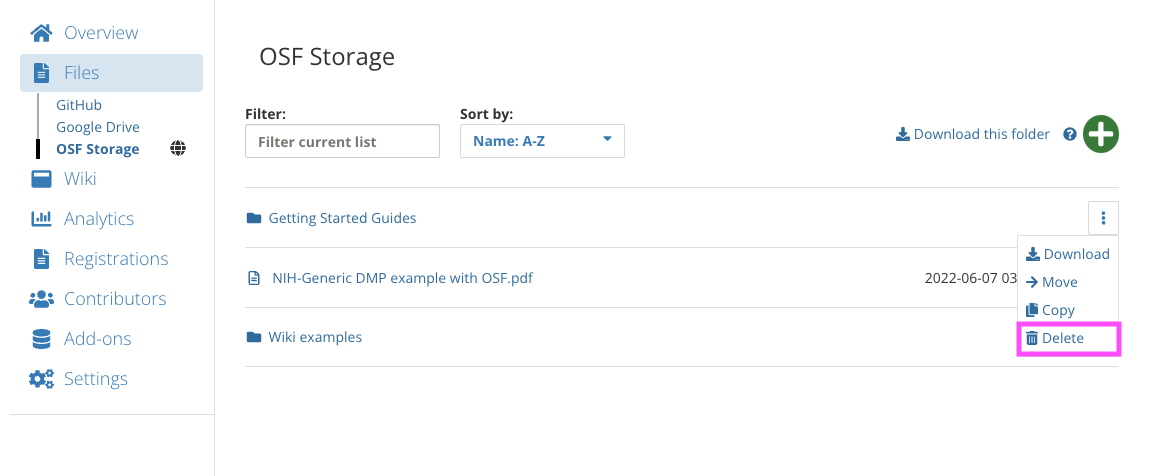Go to the Analytics page in the sidebar
Image resolution: width=1156 pixels, height=476 pixels.
coord(99,219)
